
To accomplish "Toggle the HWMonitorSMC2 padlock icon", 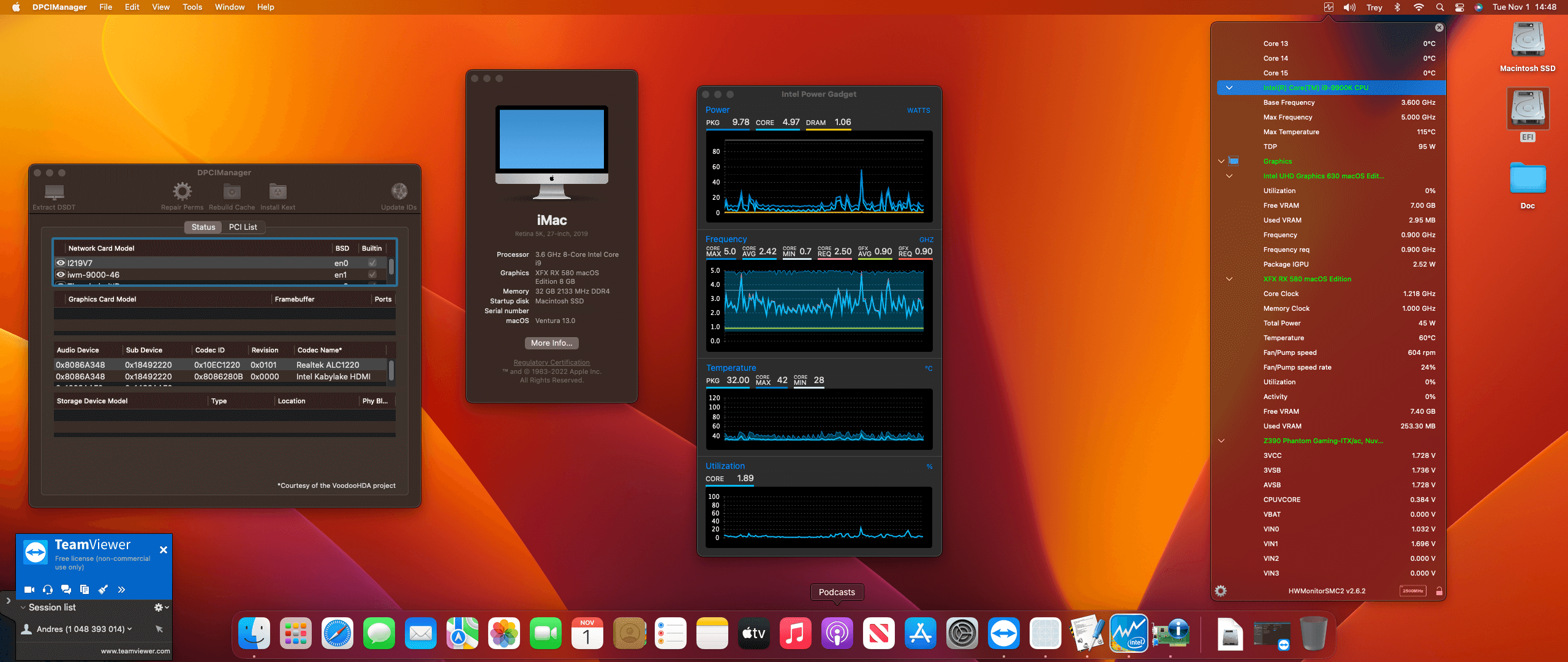I will 1439,591.
